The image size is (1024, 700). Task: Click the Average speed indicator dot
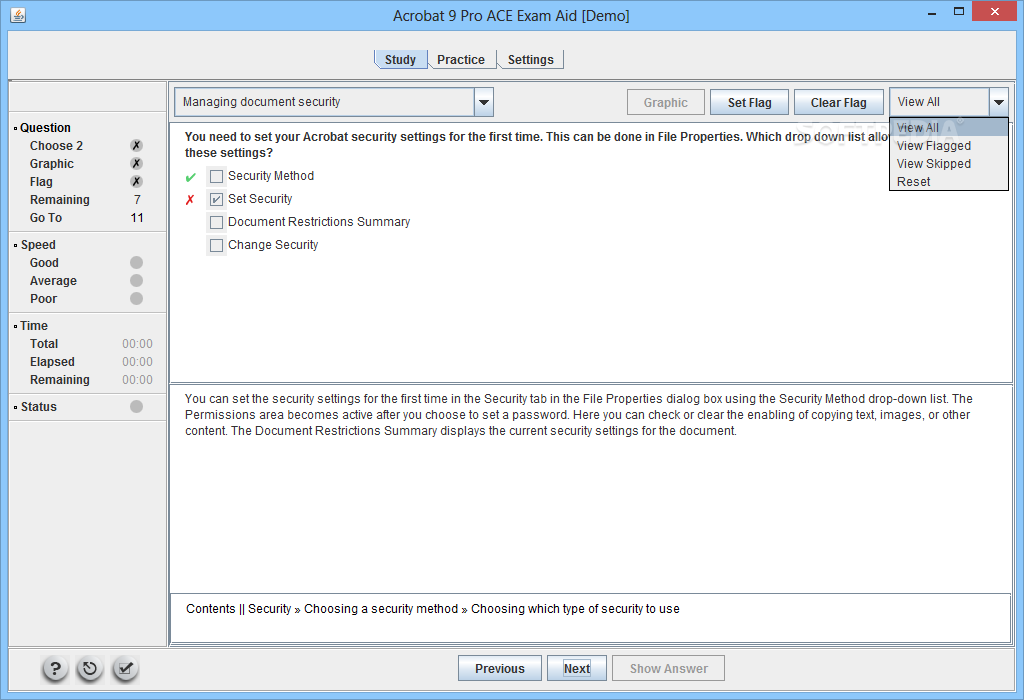(x=136, y=281)
